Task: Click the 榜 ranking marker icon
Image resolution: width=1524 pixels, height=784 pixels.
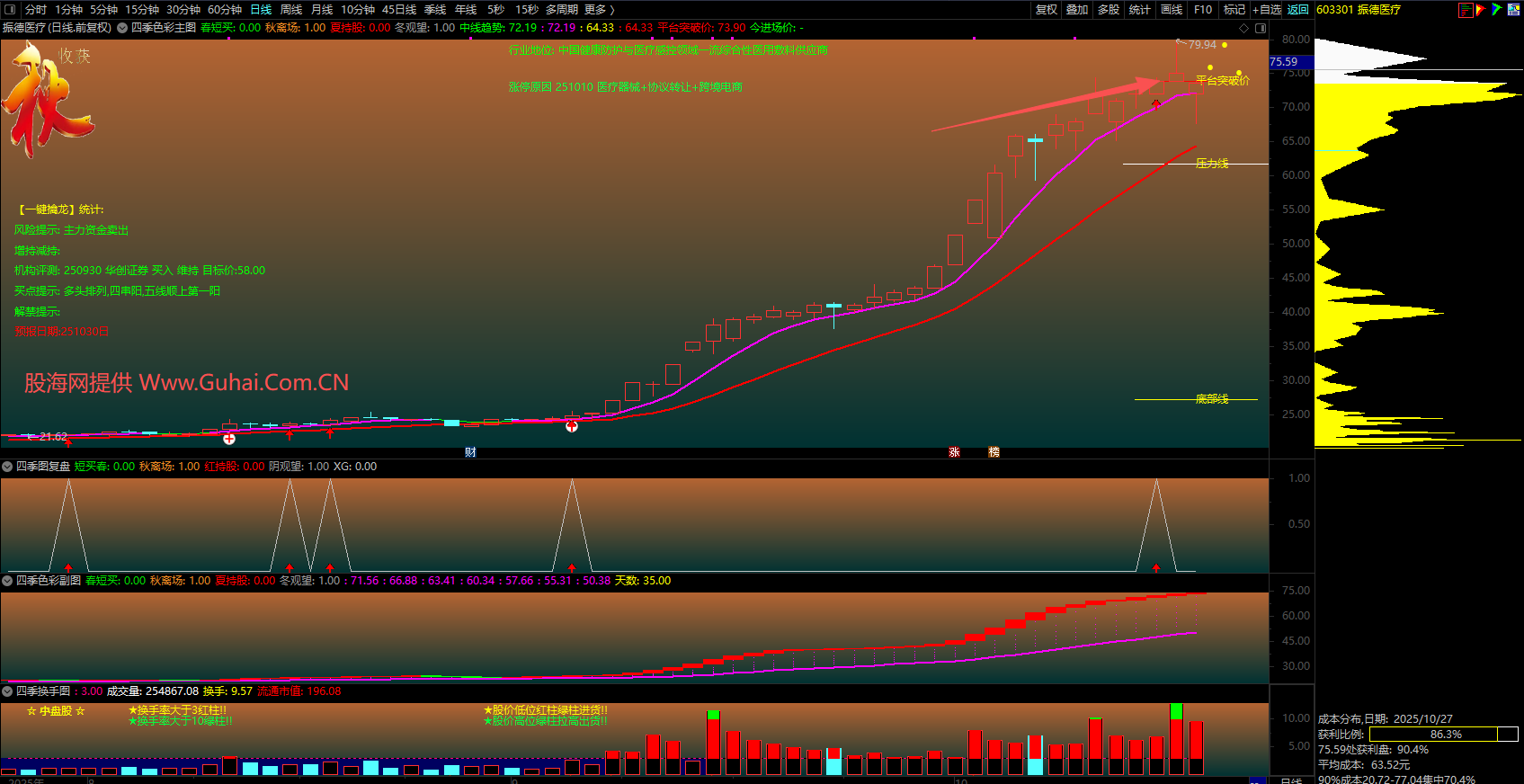Action: pos(994,452)
